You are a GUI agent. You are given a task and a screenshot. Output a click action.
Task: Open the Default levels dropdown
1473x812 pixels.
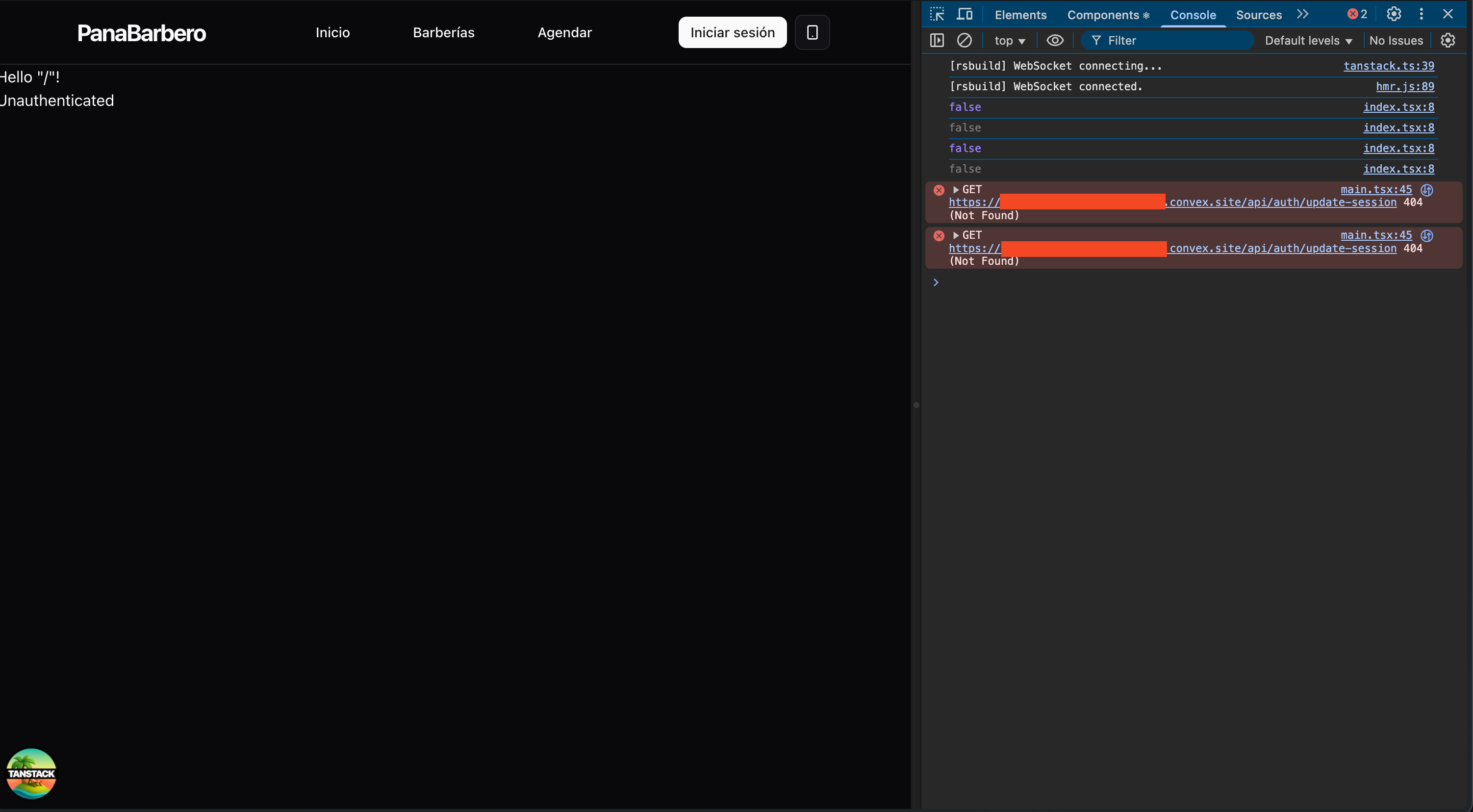1308,41
